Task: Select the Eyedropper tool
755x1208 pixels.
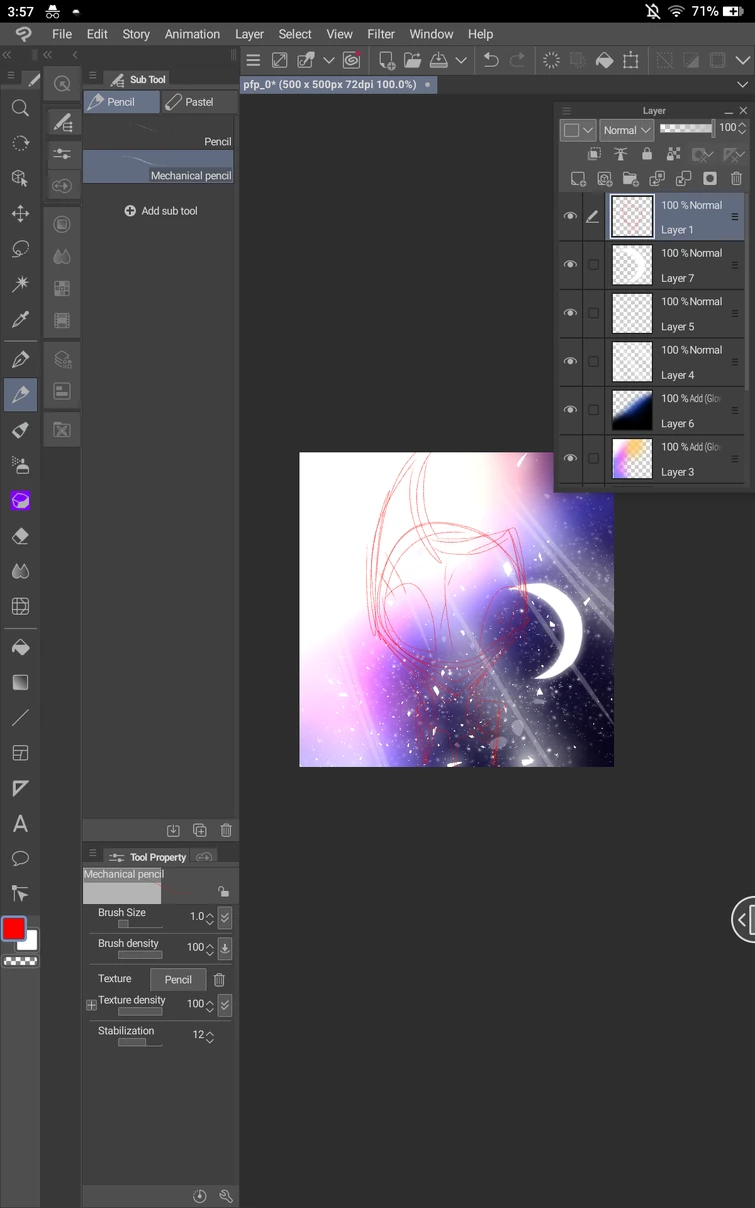Action: tap(20, 319)
